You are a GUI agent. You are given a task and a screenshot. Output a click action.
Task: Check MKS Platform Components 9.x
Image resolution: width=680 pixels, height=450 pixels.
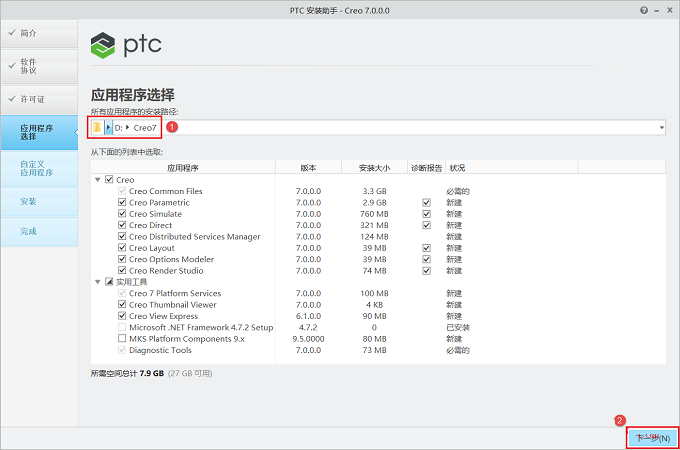point(122,339)
